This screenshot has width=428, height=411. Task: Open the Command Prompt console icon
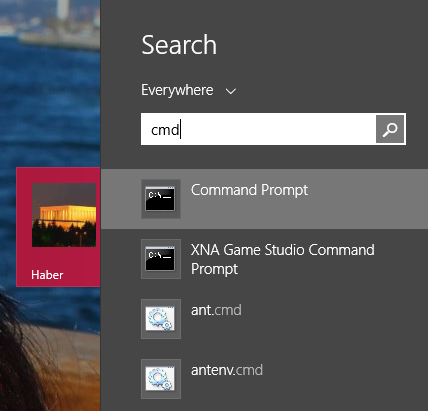click(x=161, y=199)
